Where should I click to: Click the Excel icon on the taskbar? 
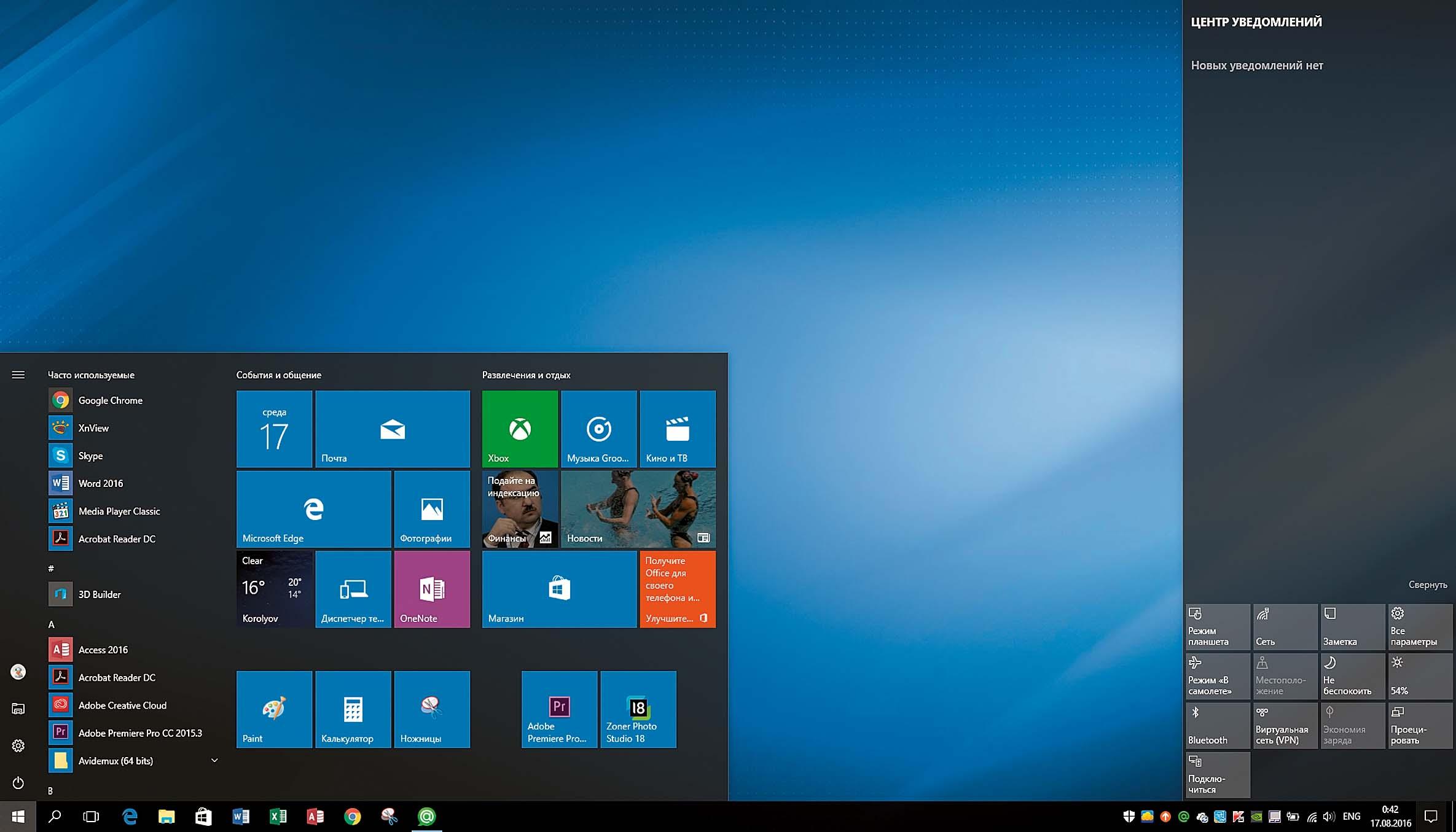pos(278,816)
